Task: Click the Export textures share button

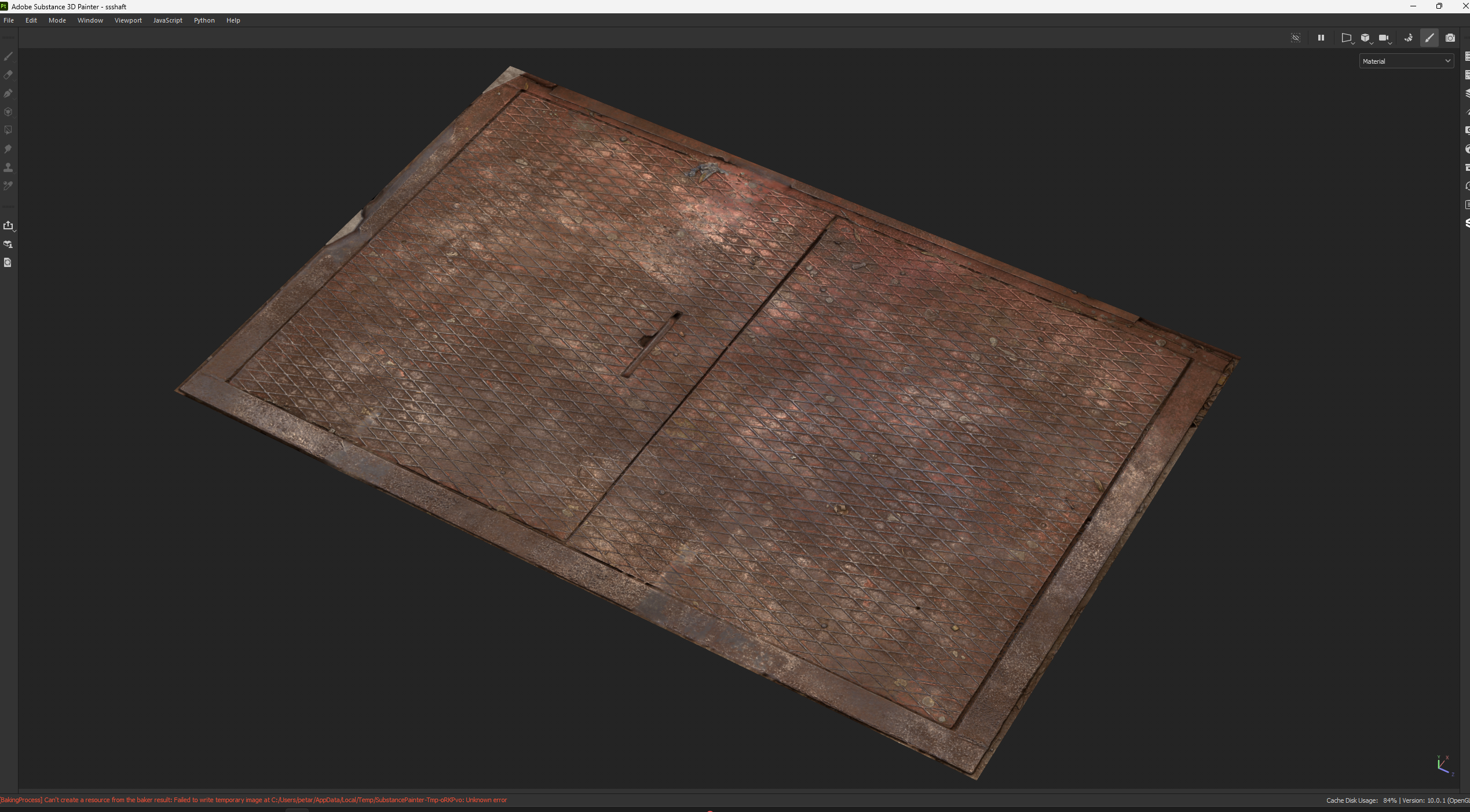Action: point(8,225)
